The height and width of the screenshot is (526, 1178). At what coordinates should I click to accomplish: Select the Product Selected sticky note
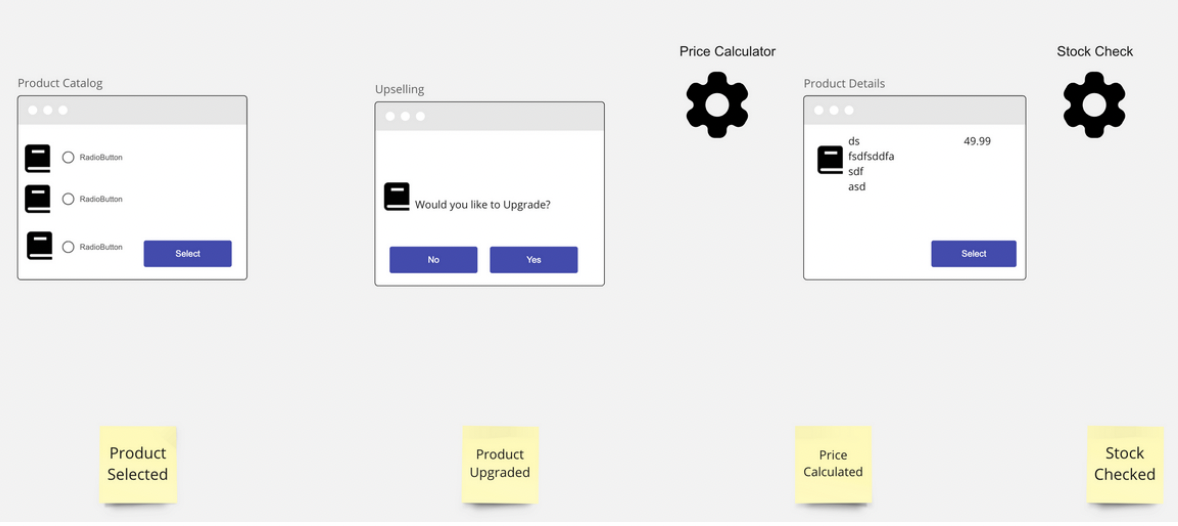tap(138, 464)
